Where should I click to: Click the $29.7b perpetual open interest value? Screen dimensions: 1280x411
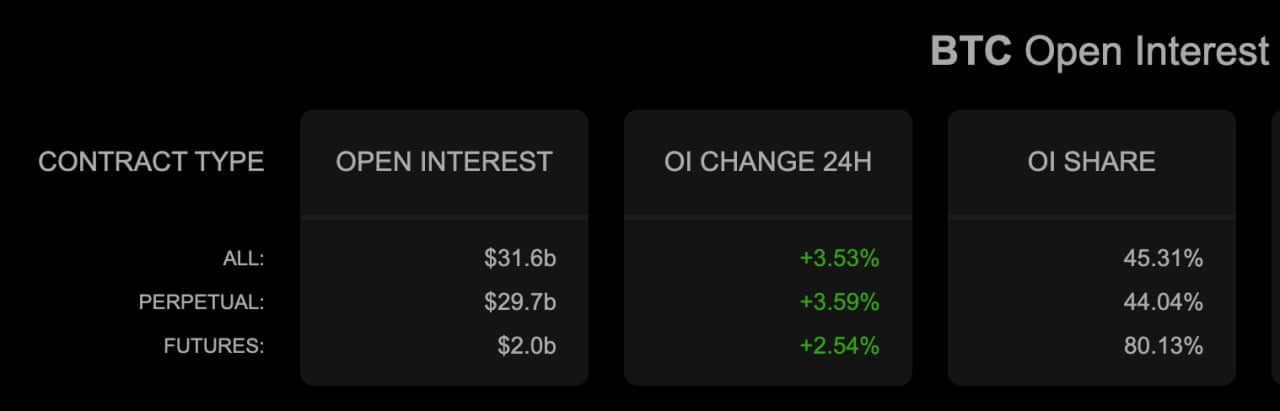(x=520, y=303)
